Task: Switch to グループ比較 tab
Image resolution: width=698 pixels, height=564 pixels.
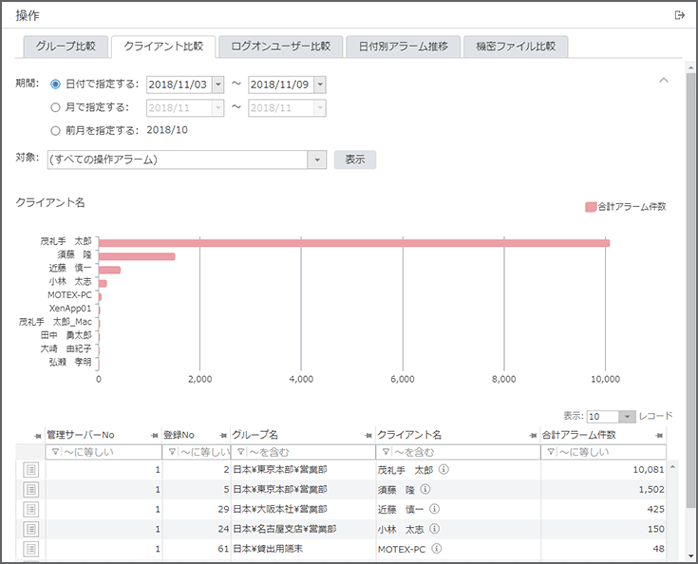Action: 65,46
